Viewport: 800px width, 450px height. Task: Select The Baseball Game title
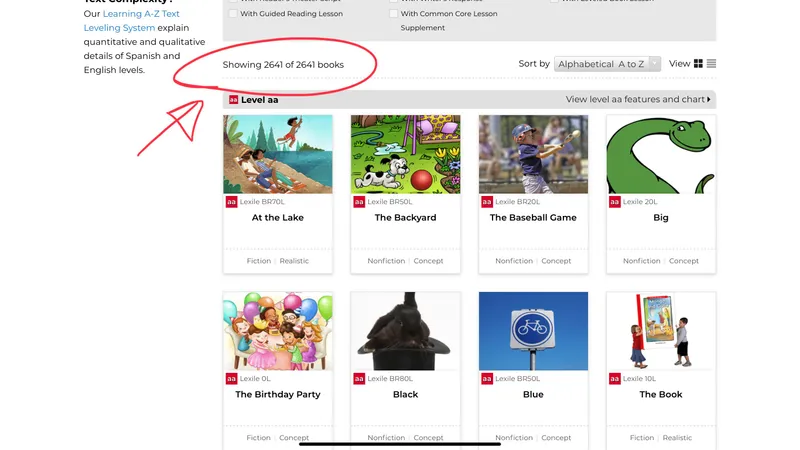coord(533,217)
